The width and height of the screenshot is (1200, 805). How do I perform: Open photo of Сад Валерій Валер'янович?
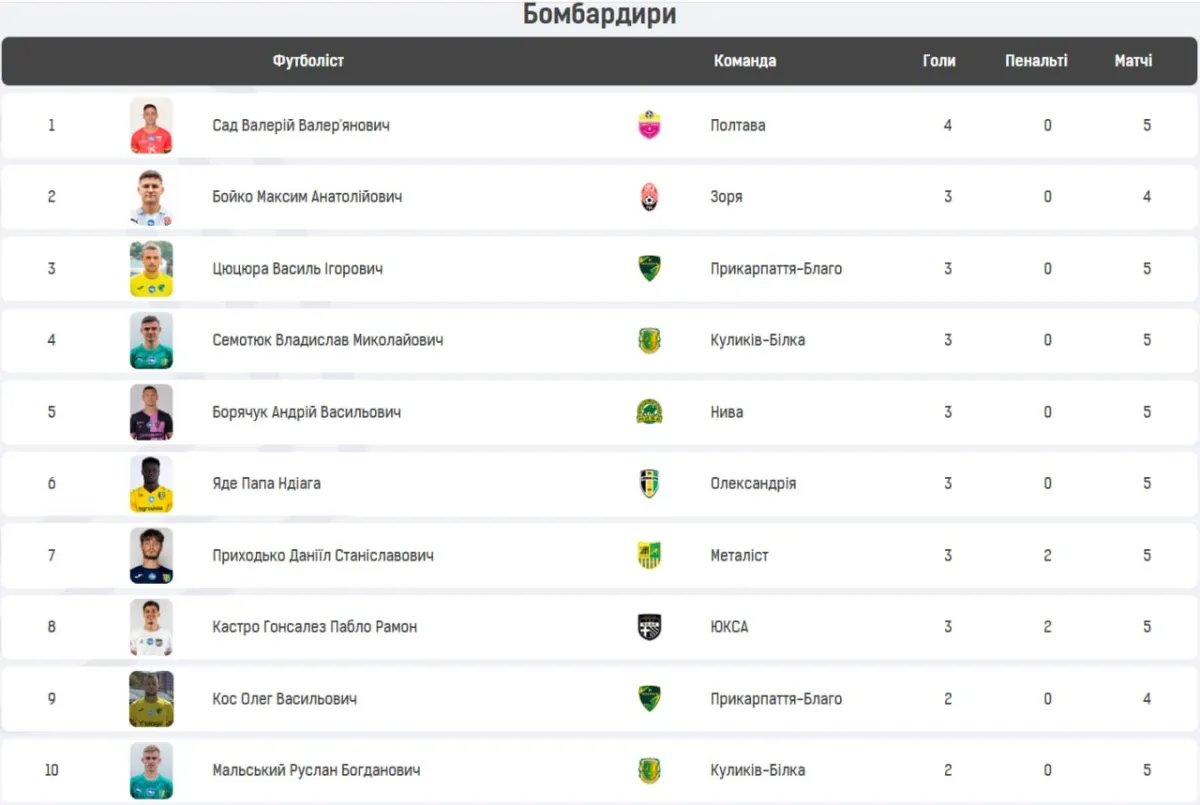[151, 125]
